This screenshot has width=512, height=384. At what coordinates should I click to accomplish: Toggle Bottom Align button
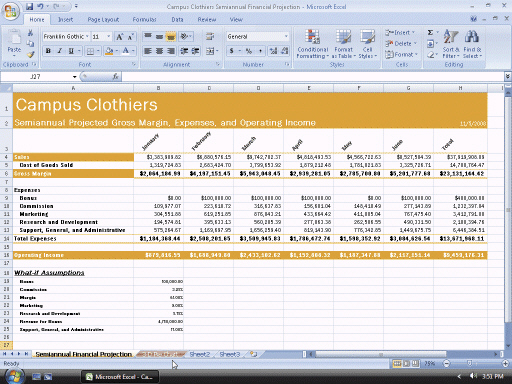click(x=171, y=36)
